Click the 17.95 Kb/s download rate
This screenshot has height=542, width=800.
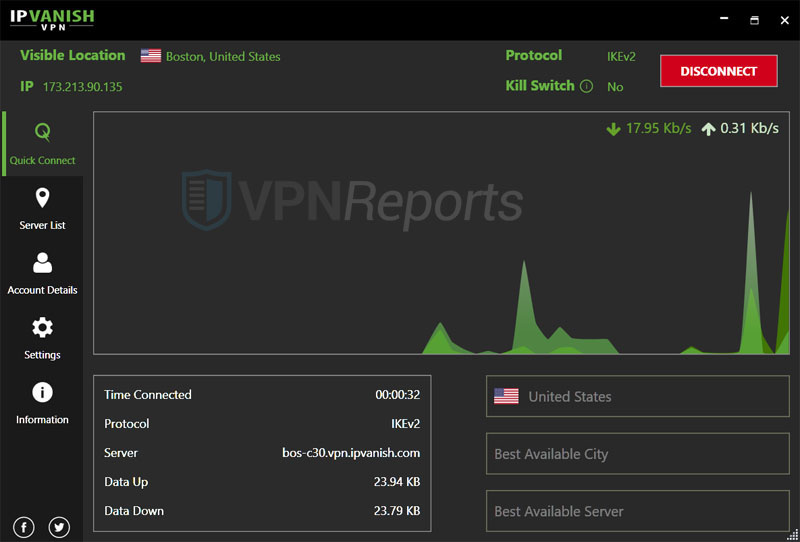[658, 128]
